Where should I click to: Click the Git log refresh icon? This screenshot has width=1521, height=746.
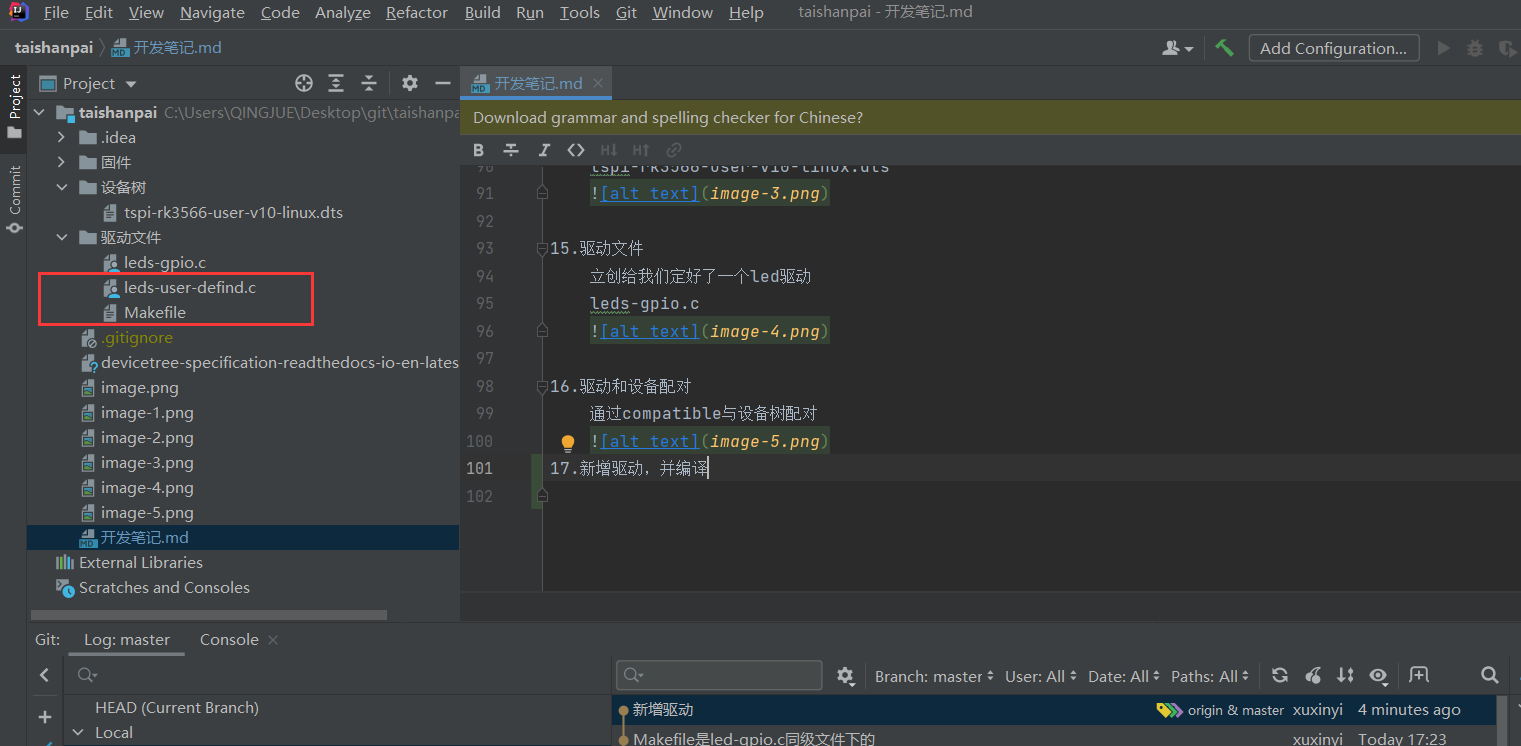(1279, 676)
